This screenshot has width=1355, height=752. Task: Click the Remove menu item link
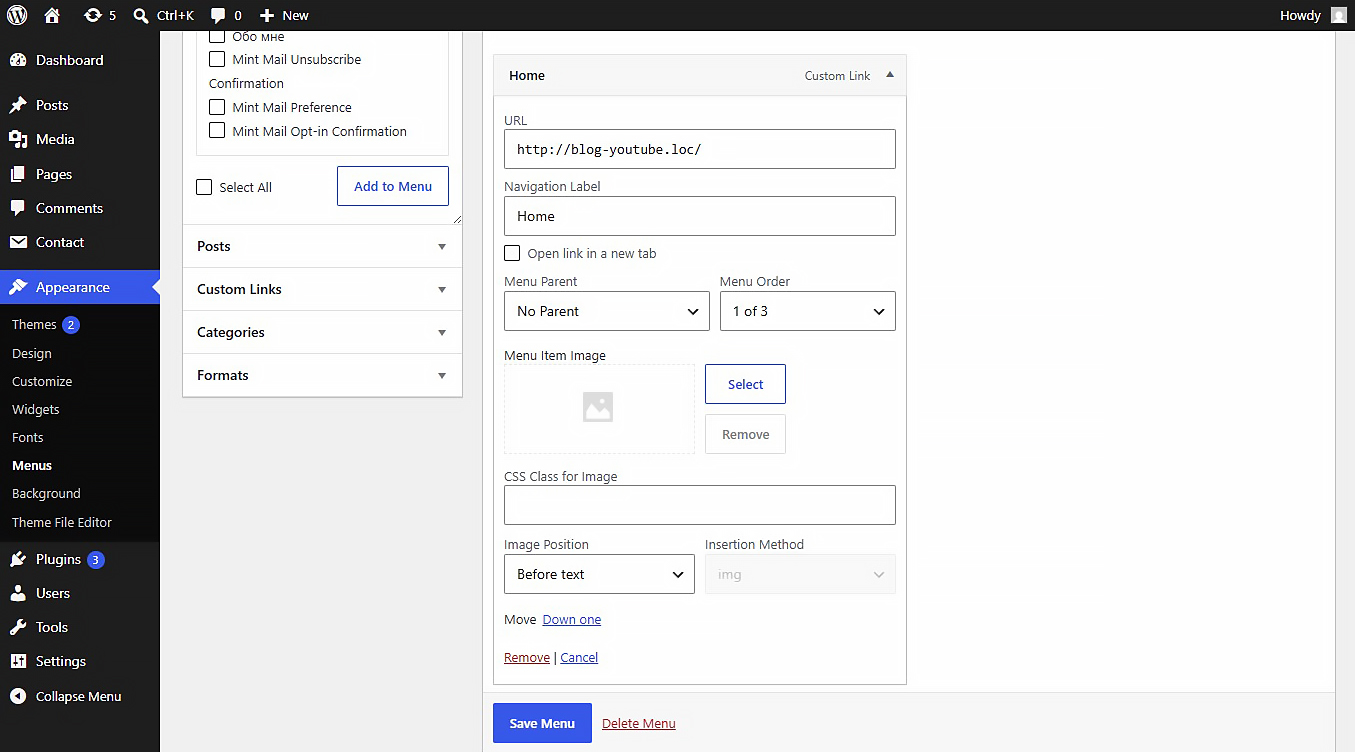click(527, 657)
